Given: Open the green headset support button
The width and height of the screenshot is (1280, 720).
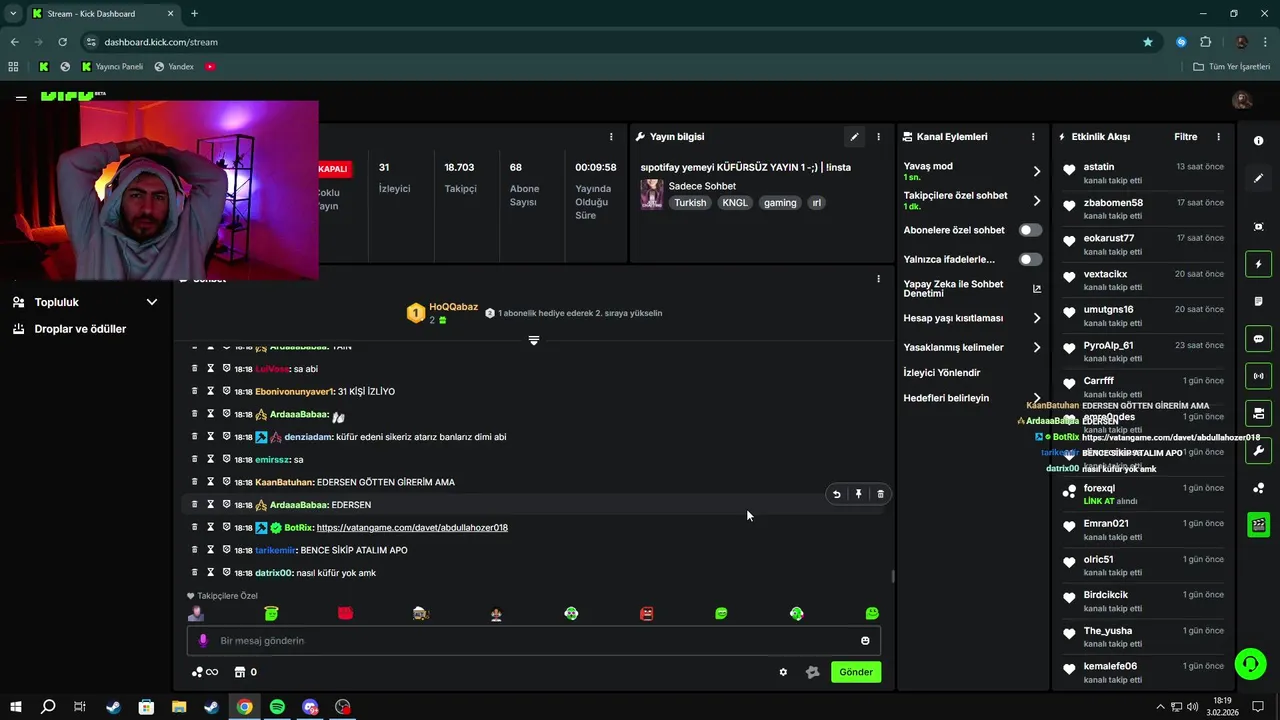Looking at the screenshot, I should [1250, 664].
